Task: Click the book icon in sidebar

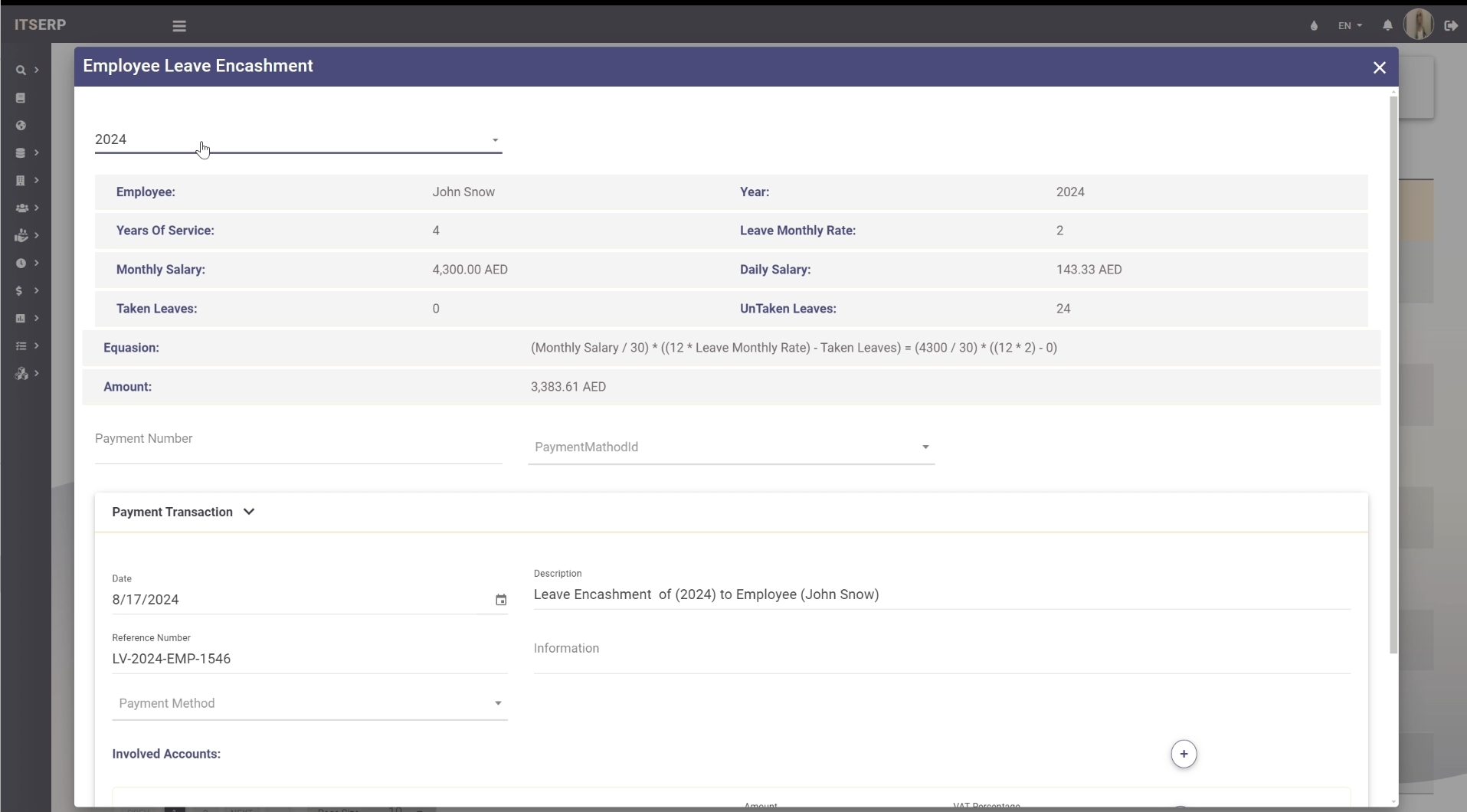Action: [21, 98]
